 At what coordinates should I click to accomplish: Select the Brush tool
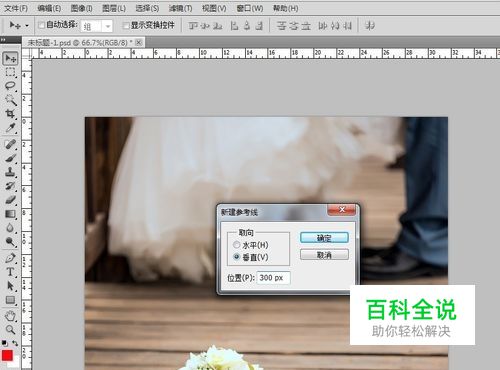click(x=10, y=158)
